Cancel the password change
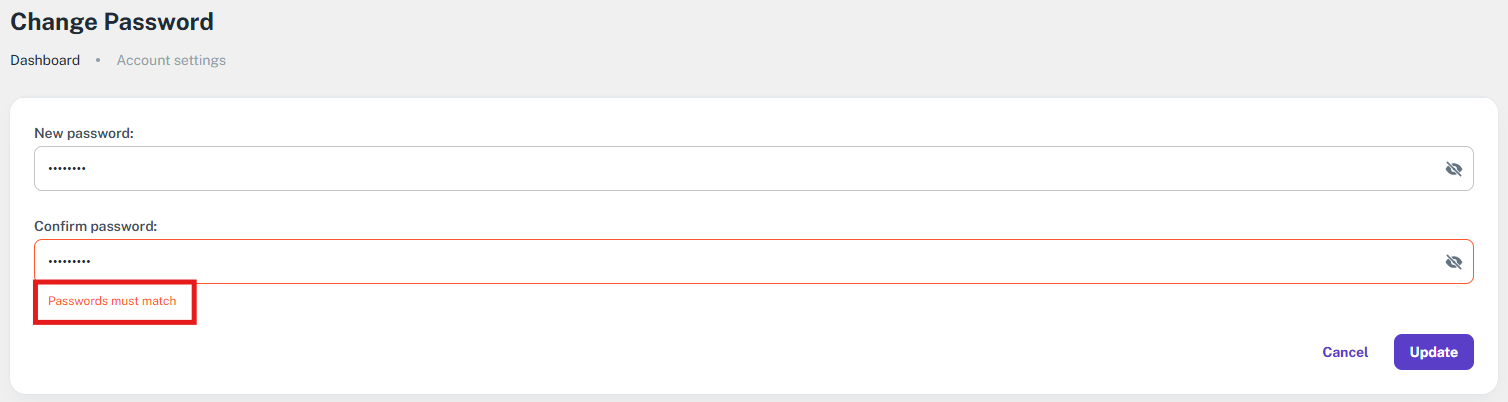The width and height of the screenshot is (1508, 402). pyautogui.click(x=1345, y=352)
